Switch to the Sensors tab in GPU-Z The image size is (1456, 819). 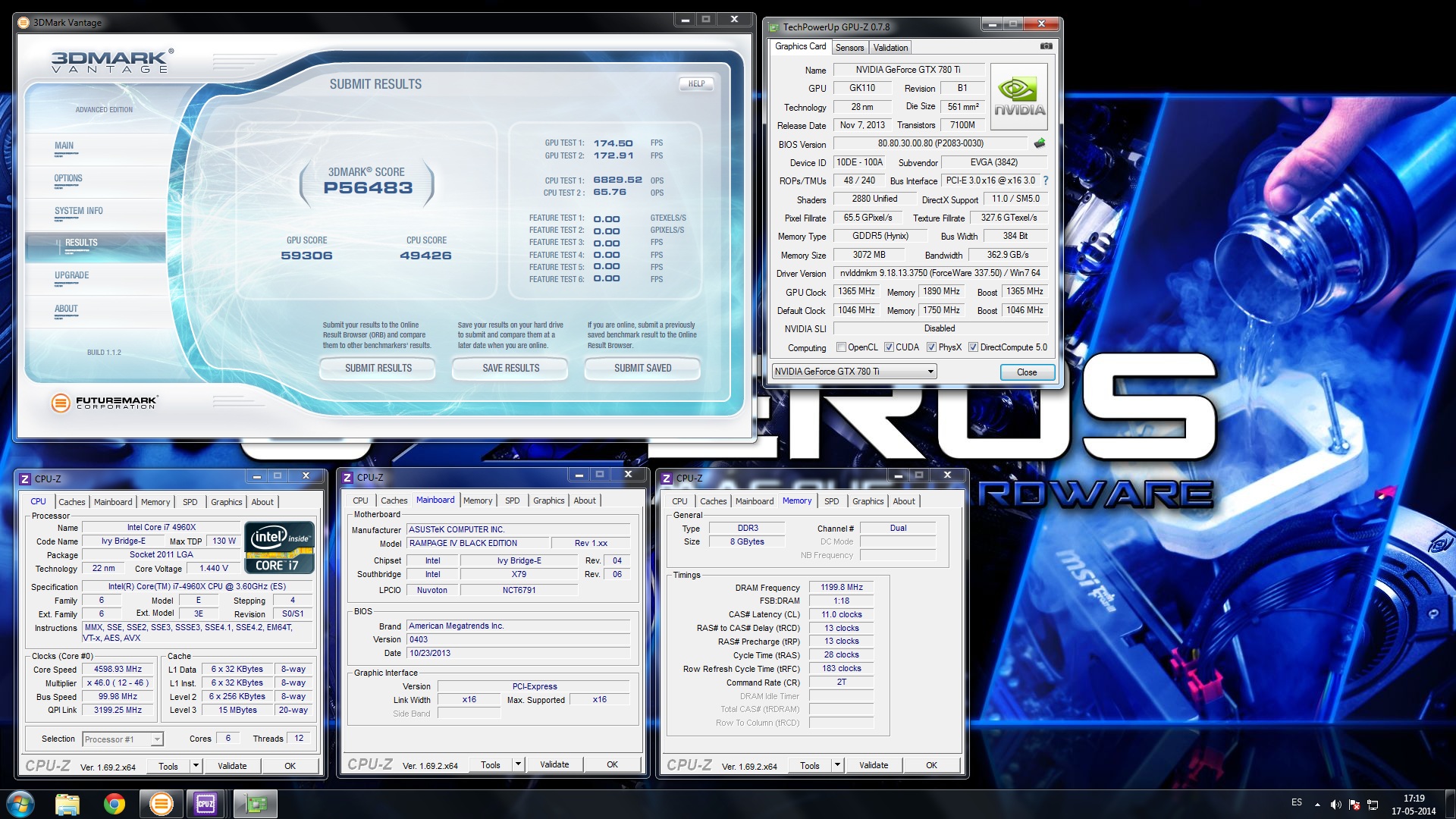point(849,47)
